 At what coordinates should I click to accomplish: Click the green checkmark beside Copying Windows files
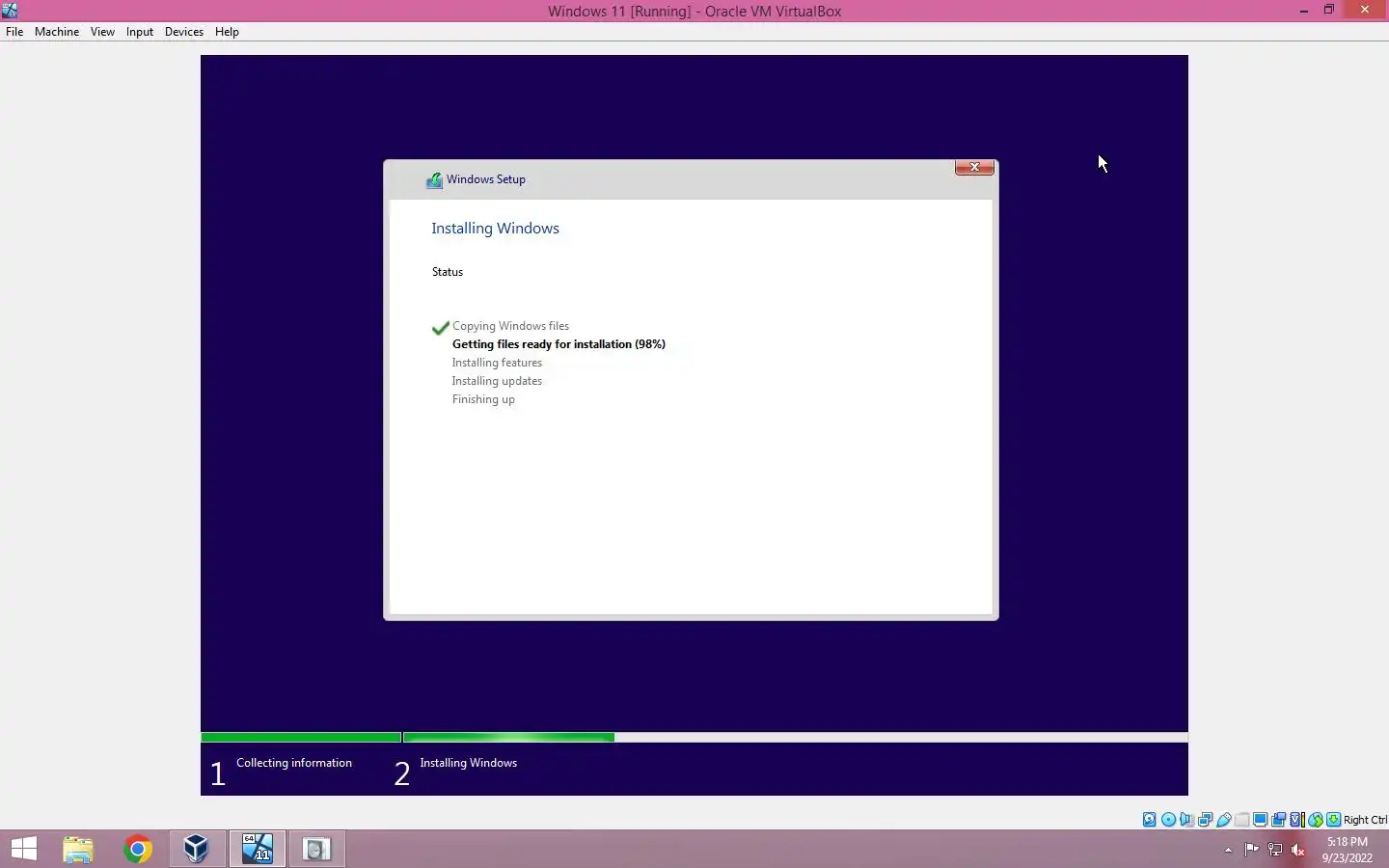click(441, 327)
